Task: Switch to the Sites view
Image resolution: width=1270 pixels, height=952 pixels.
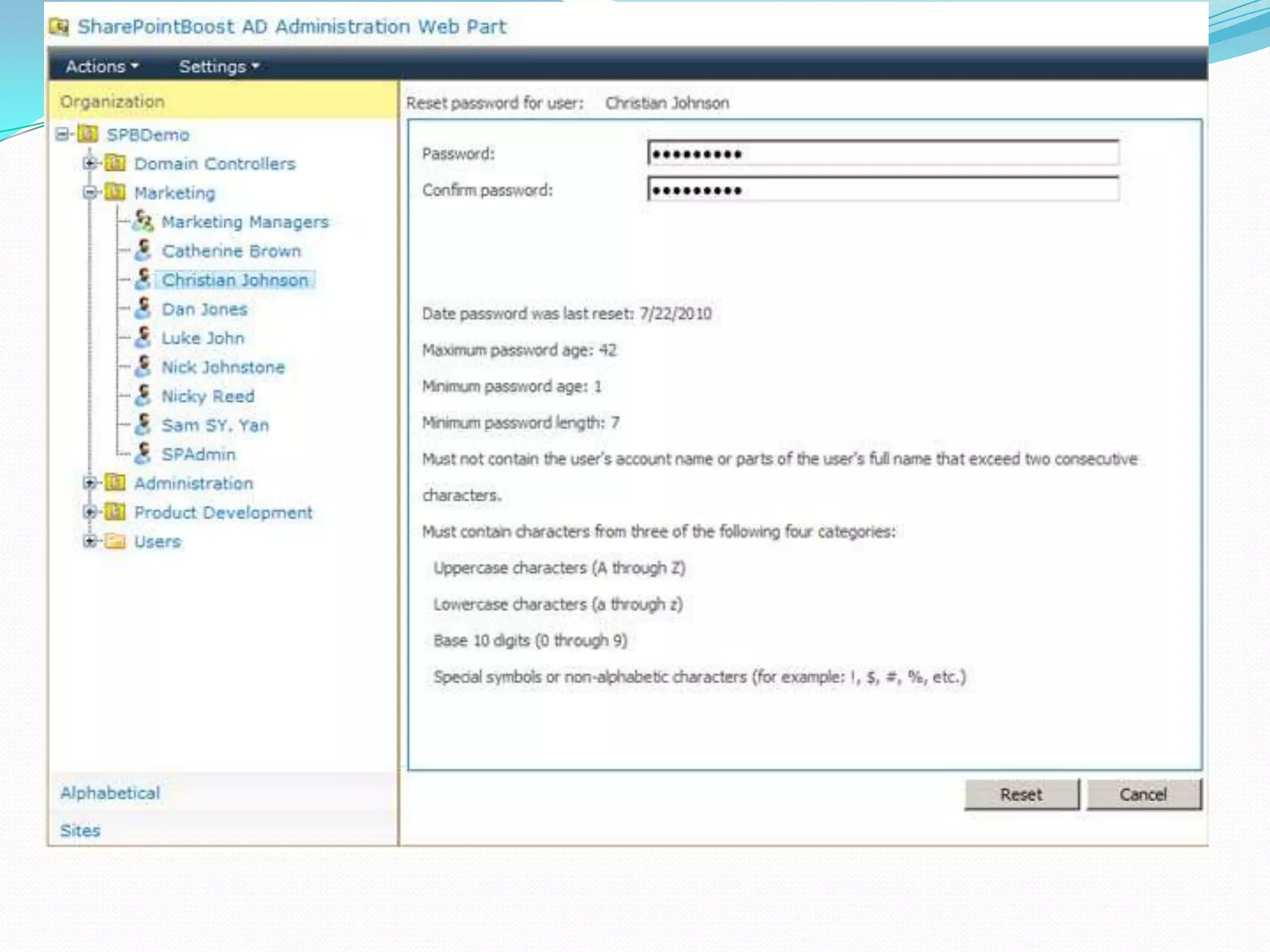Action: pyautogui.click(x=80, y=830)
